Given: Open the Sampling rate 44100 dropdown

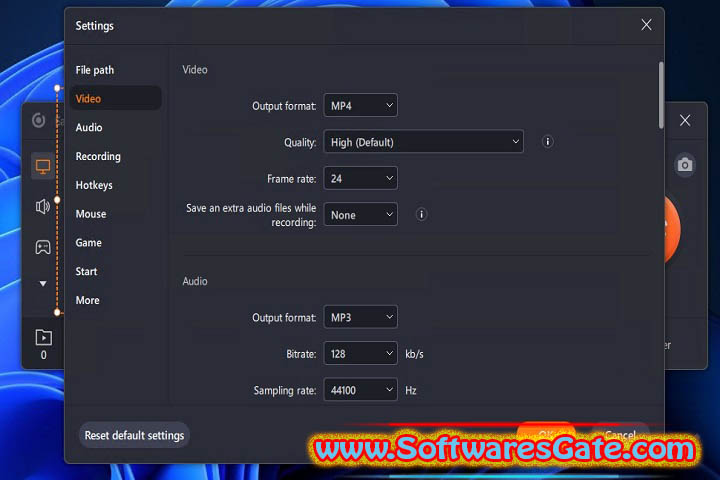Looking at the screenshot, I should (360, 390).
